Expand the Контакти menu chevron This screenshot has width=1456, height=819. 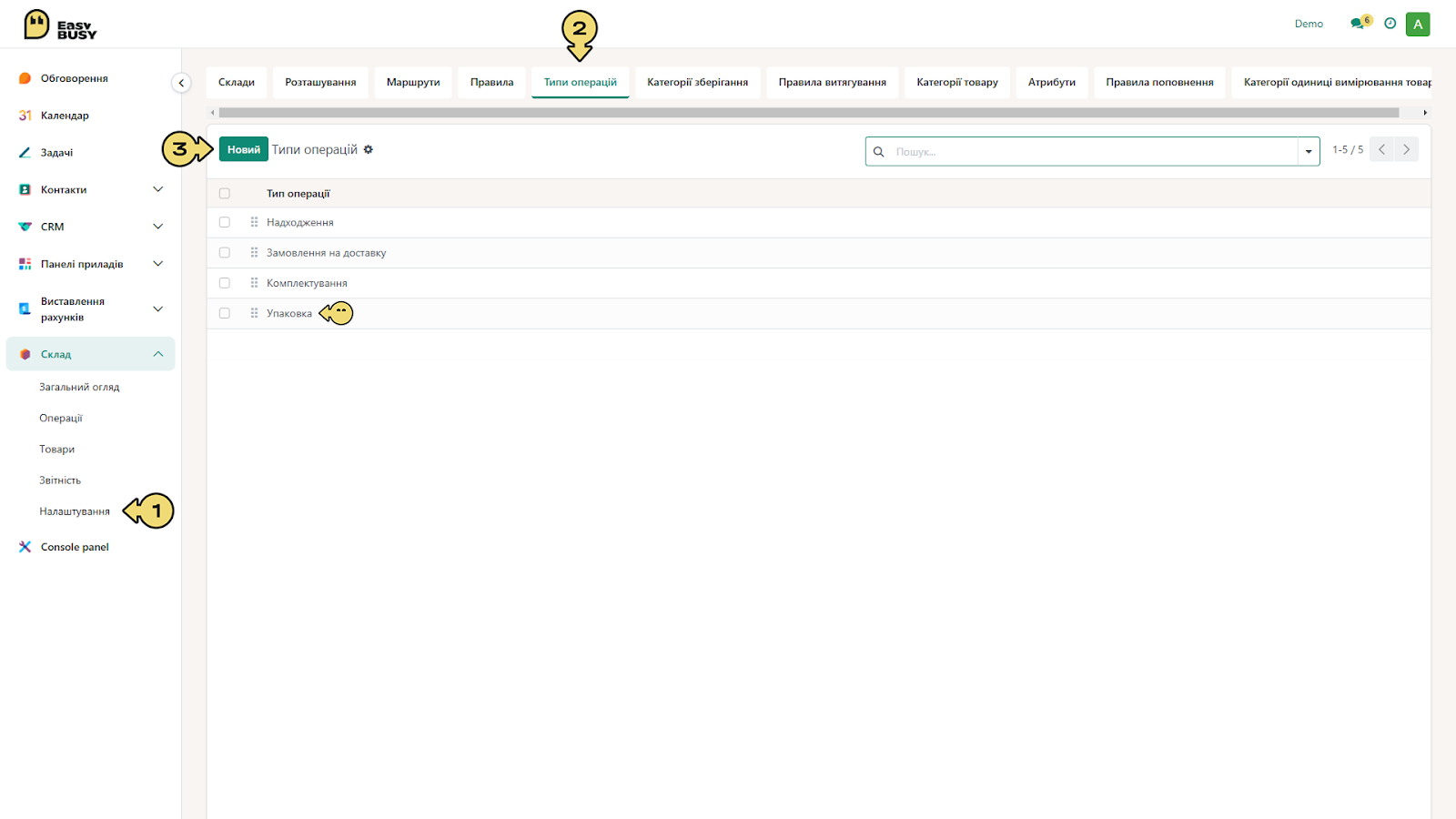[158, 189]
